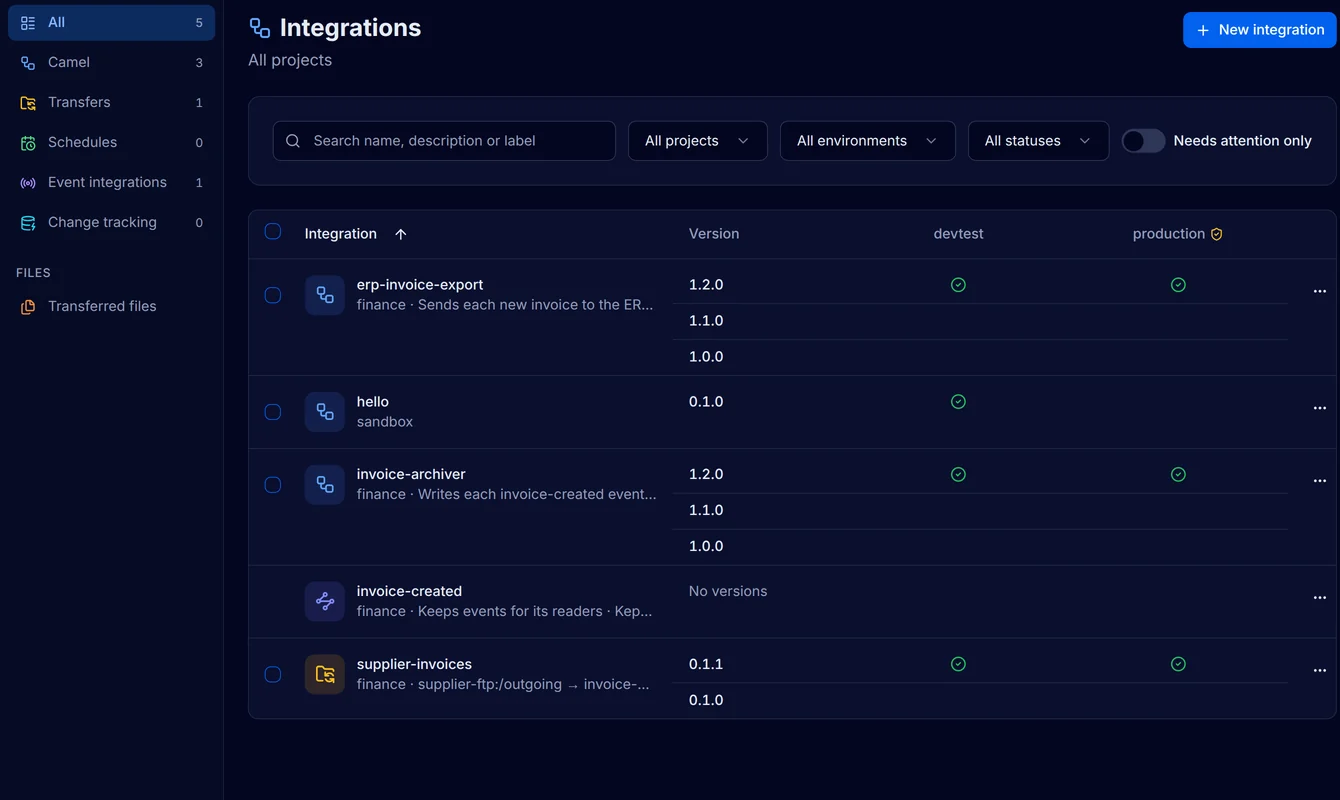
Task: Check the hello row checkbox
Action: click(273, 412)
